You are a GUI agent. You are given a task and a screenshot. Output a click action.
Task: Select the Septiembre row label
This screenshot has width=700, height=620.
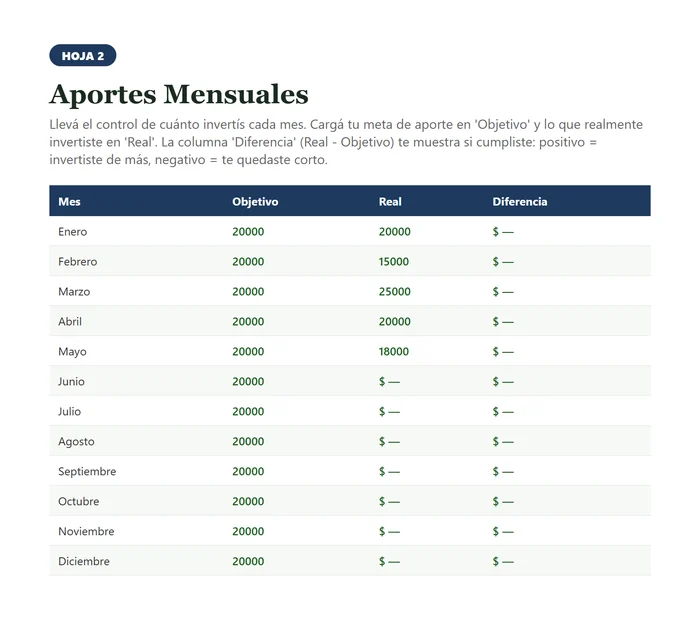click(x=87, y=471)
